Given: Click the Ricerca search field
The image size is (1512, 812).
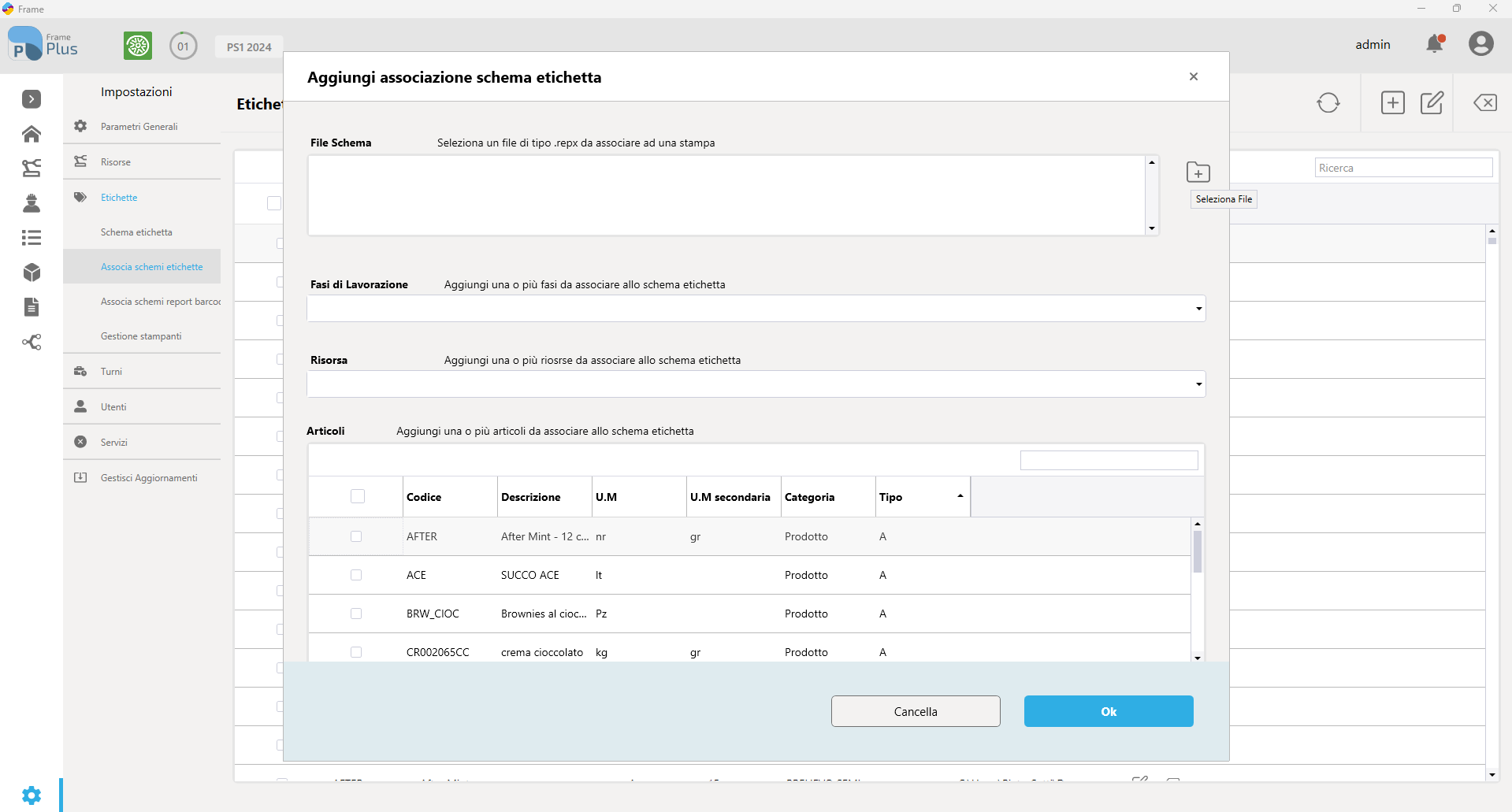Looking at the screenshot, I should [x=1404, y=168].
